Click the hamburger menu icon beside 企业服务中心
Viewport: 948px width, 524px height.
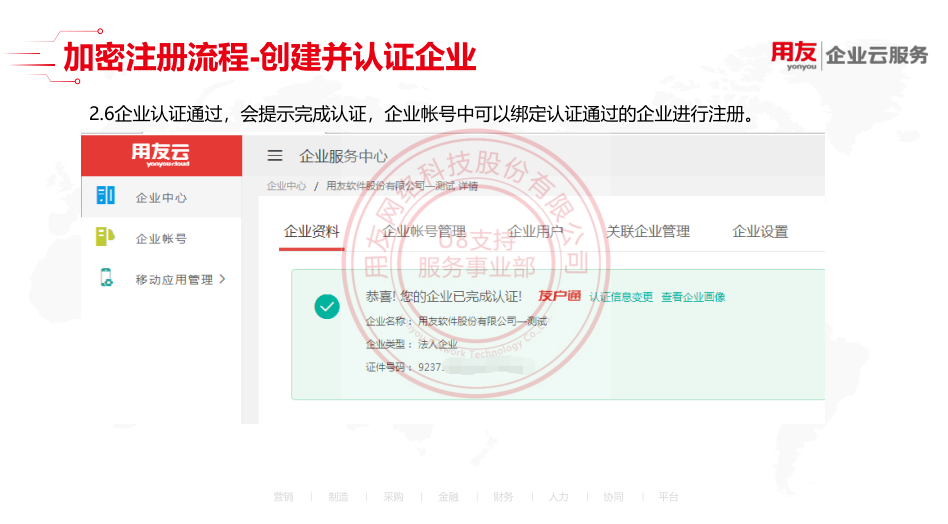click(x=275, y=156)
